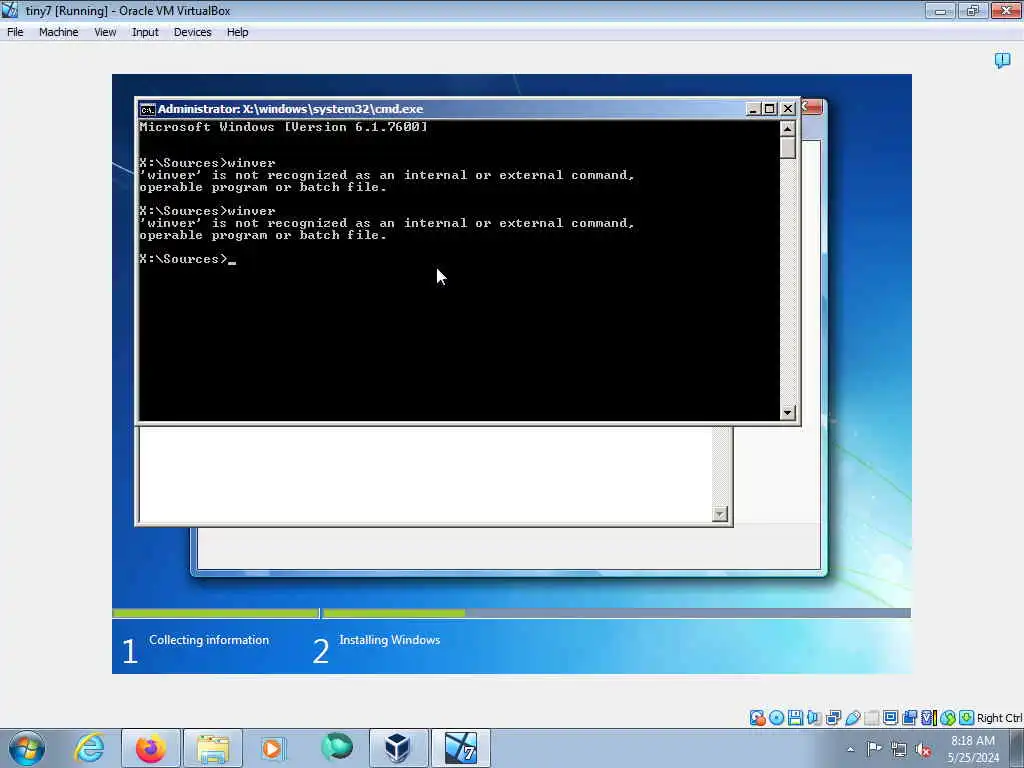Open the Action Center flag icon
This screenshot has height=768, width=1024.
pos(874,749)
